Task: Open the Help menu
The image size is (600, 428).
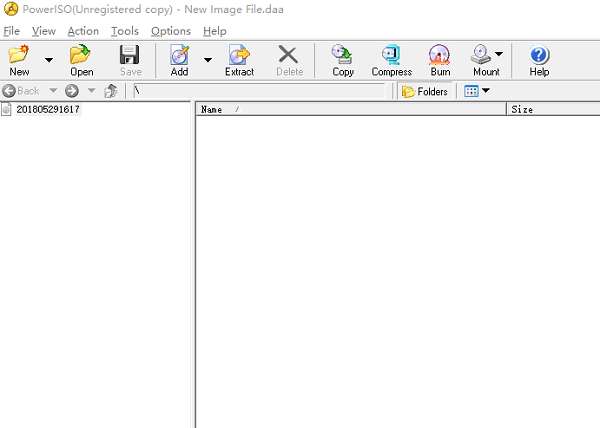Action: coord(215,31)
